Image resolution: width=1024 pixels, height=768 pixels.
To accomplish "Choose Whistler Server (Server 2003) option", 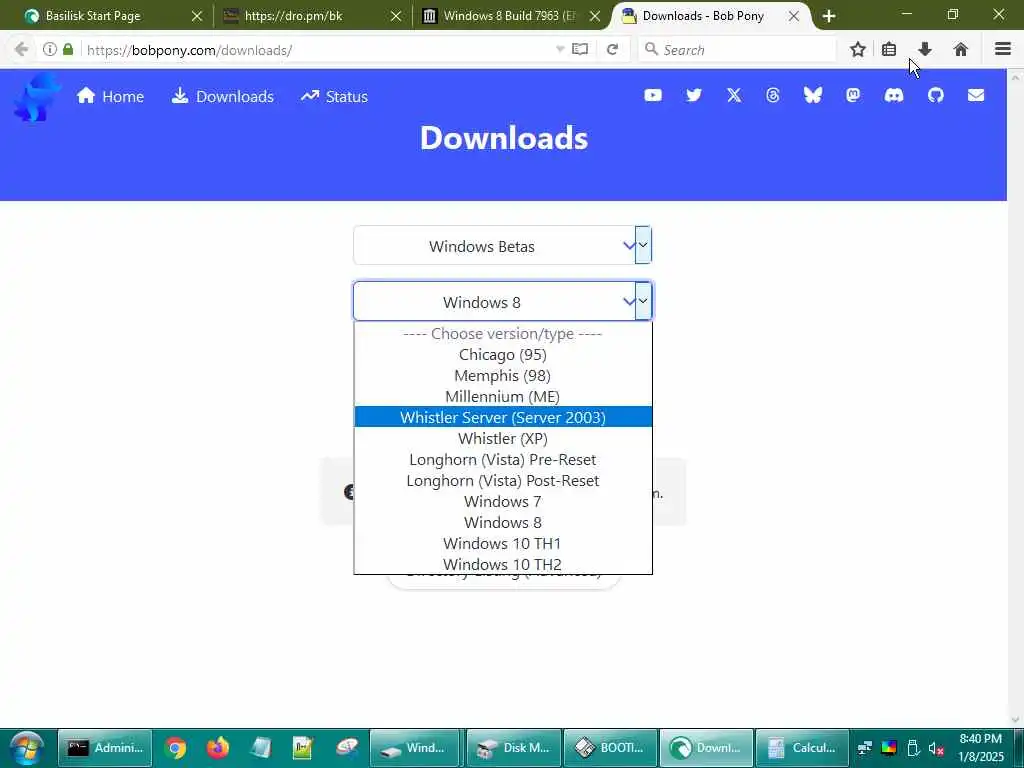I will click(x=503, y=417).
